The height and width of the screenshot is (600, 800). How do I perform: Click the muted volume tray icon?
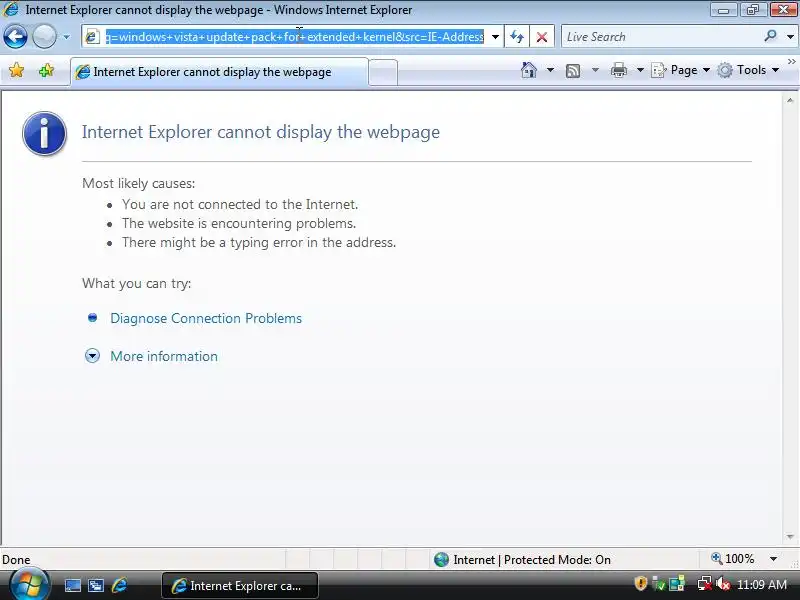point(722,583)
